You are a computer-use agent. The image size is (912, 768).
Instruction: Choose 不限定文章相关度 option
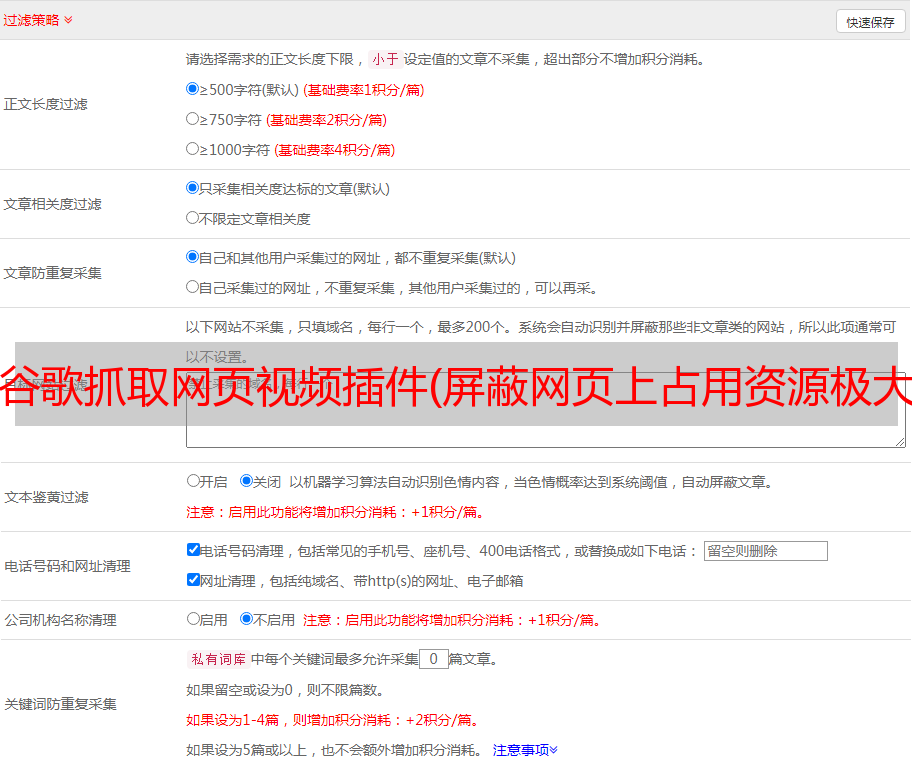193,218
